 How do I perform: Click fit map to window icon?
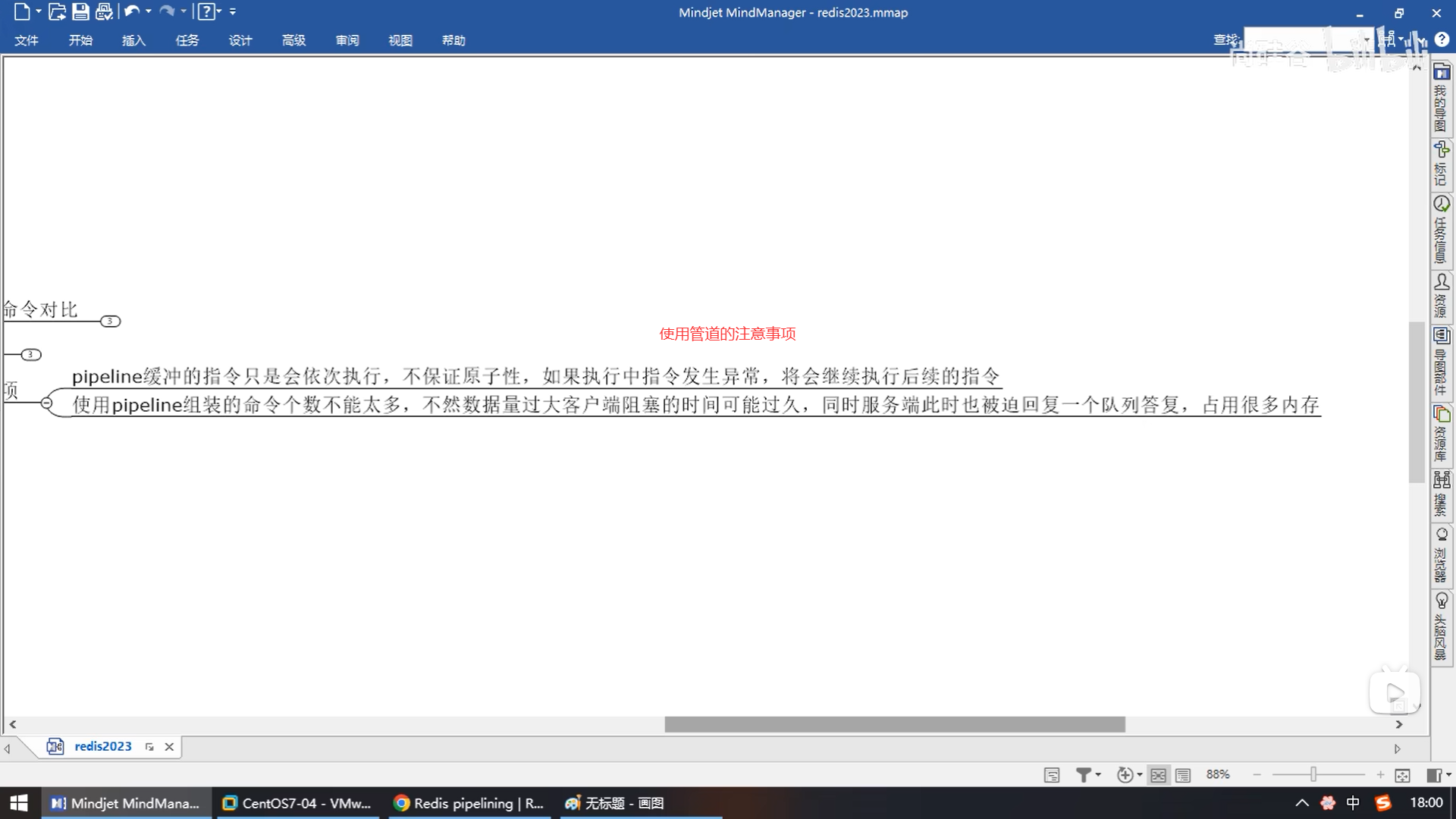1402,775
